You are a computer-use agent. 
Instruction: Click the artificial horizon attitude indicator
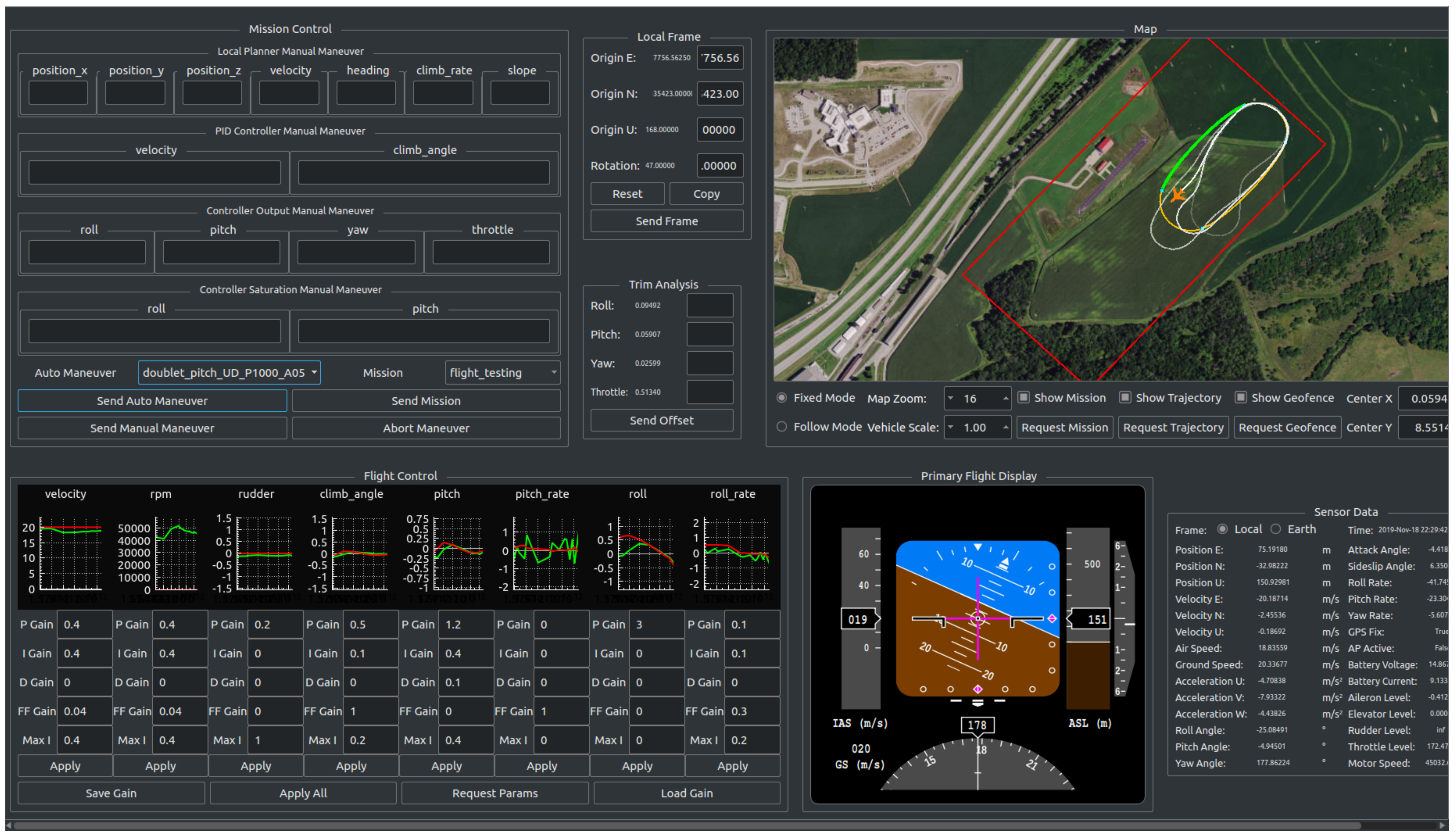(x=977, y=618)
